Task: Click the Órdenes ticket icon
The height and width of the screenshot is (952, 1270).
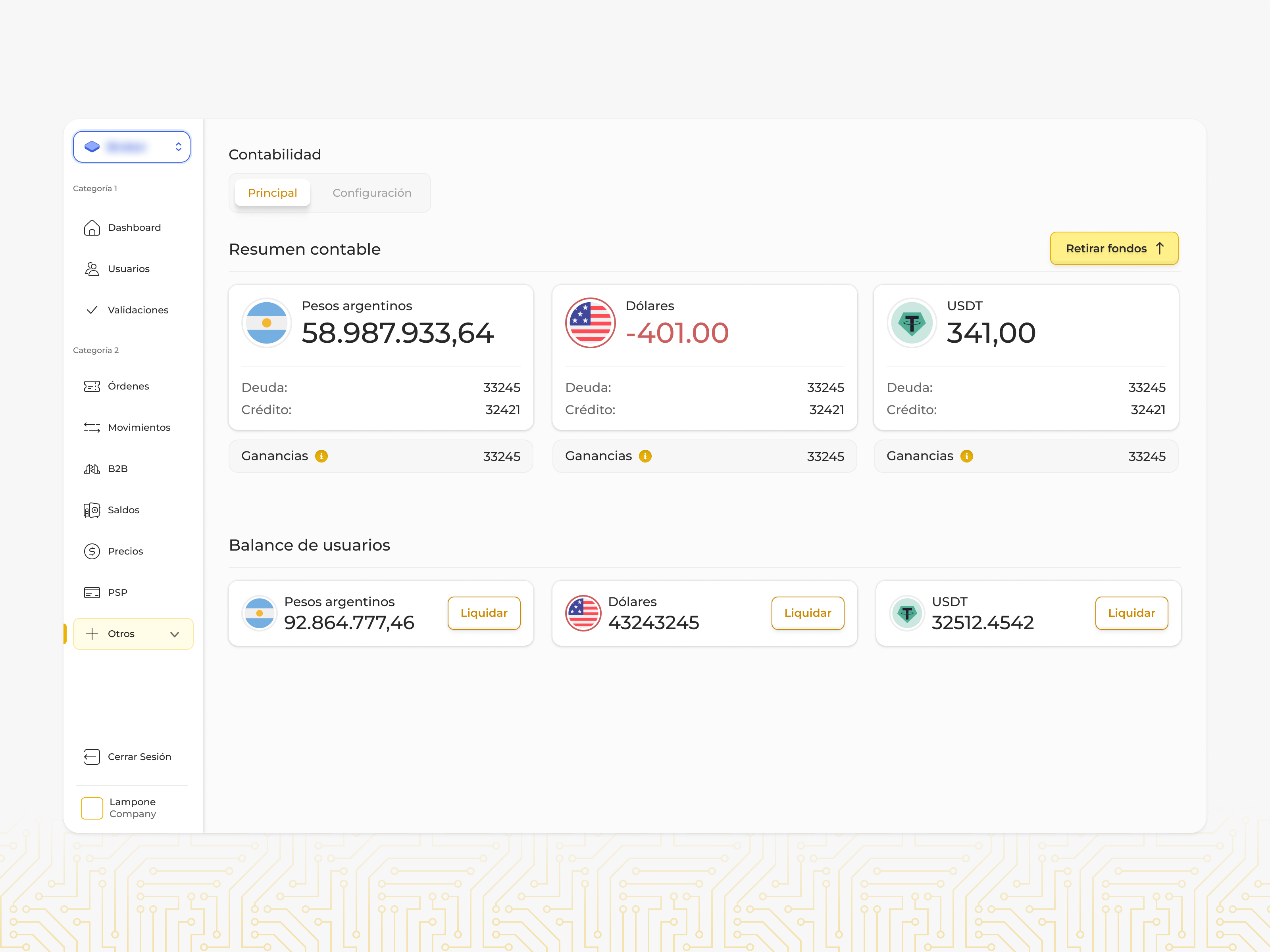Action: [x=92, y=386]
